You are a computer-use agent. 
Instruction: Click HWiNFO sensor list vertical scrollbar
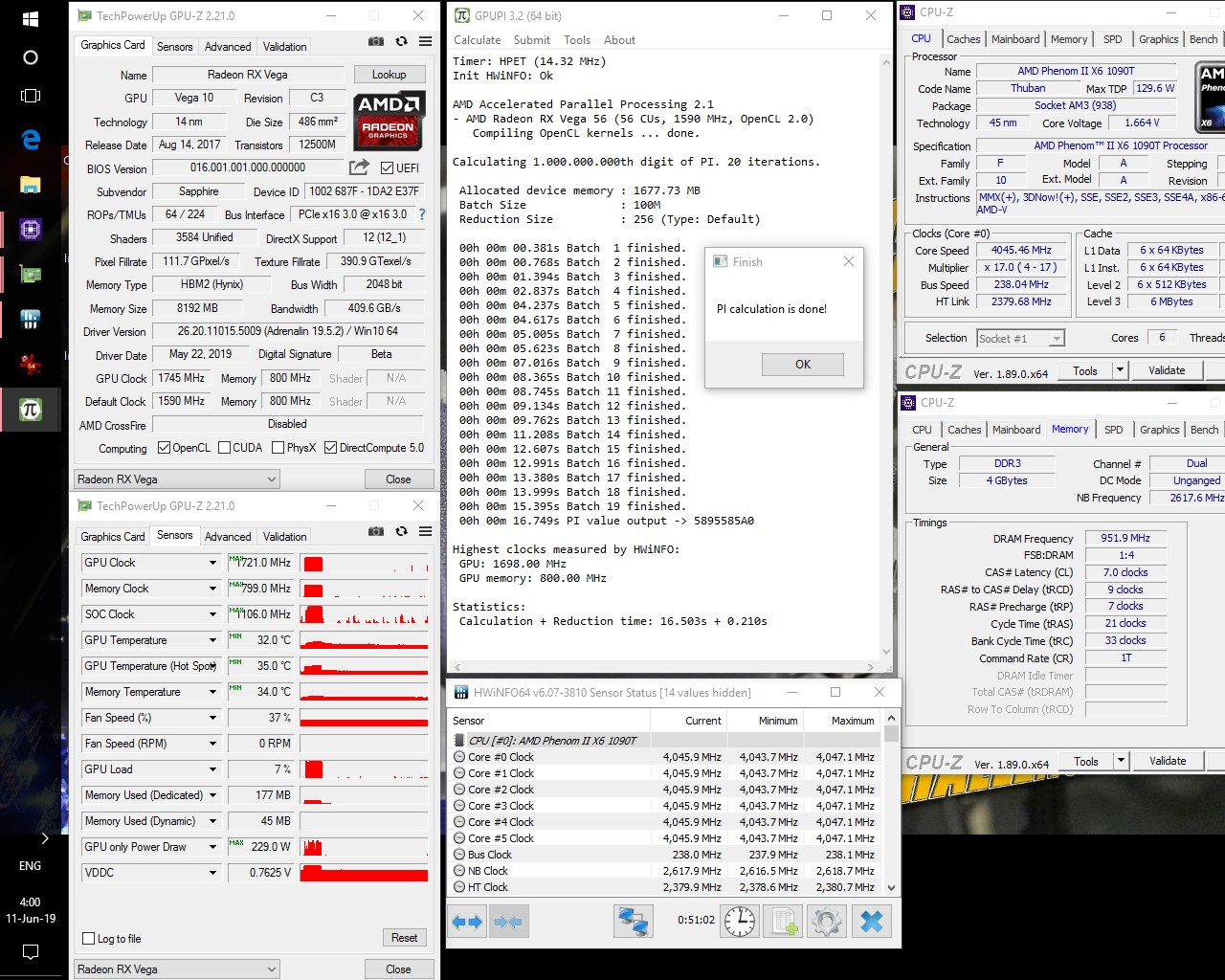pos(891,803)
